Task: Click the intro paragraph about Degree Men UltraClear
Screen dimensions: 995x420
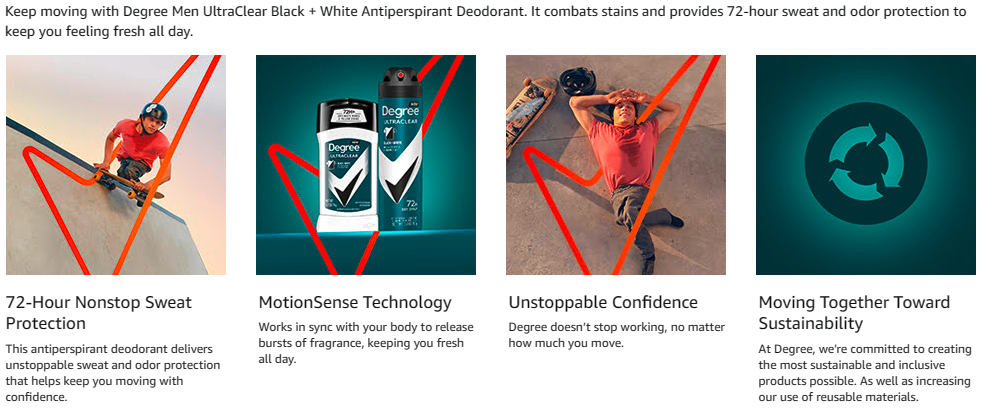Action: (x=486, y=21)
